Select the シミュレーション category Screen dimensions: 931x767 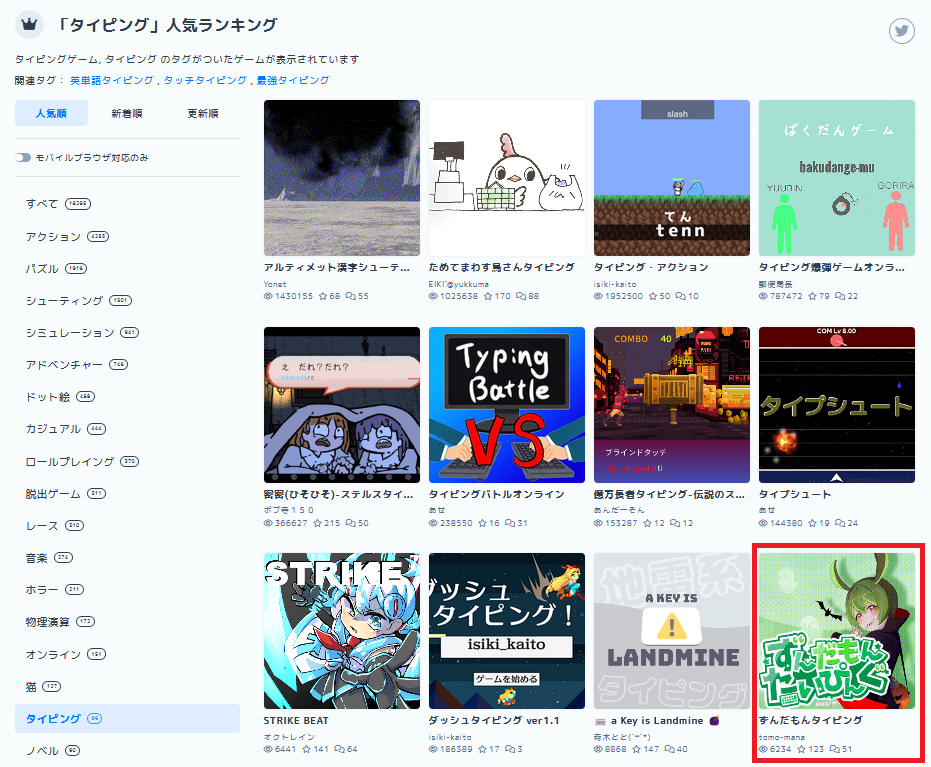tap(127, 332)
